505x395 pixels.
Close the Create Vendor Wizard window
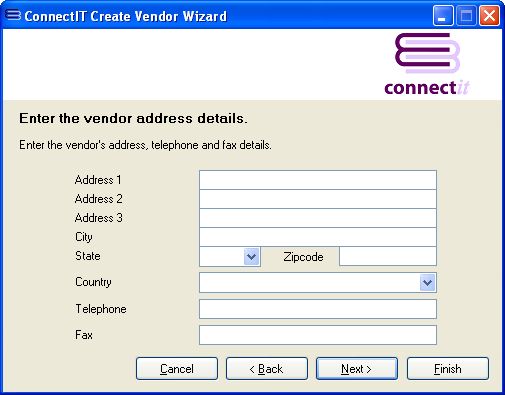point(489,16)
